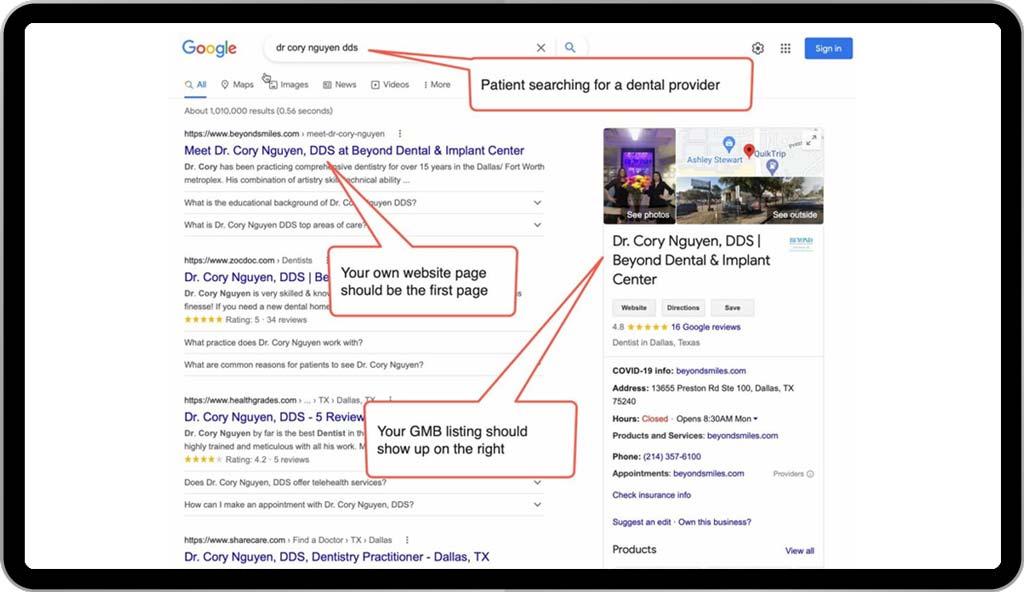
Task: Open Meet Dr. Cory Nguyen, DDS result link
Action: pos(354,150)
